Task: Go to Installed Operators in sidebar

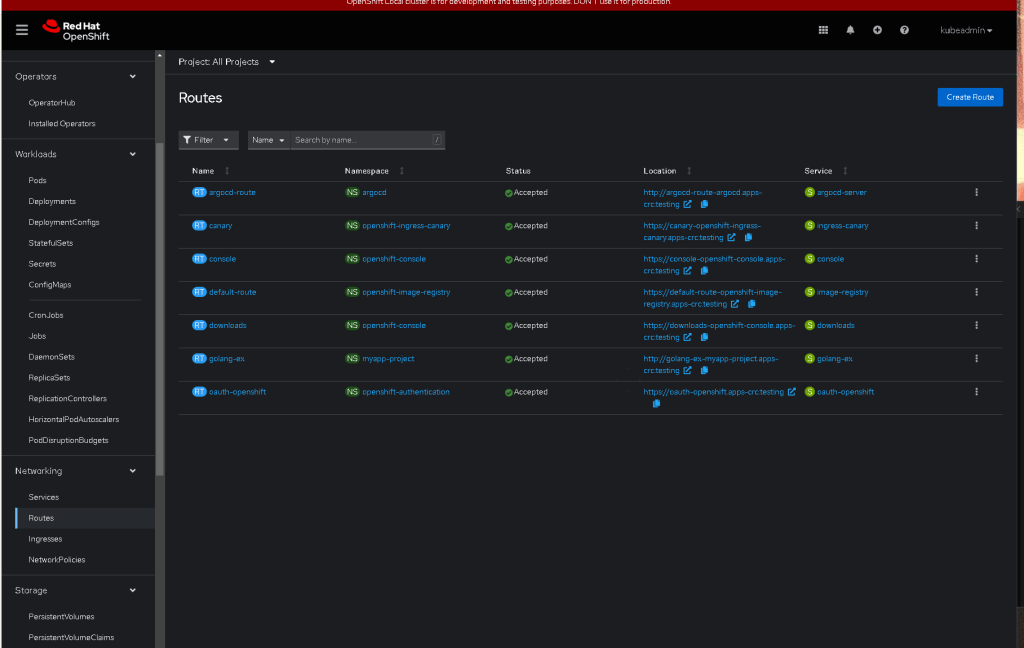Action: click(x=61, y=124)
